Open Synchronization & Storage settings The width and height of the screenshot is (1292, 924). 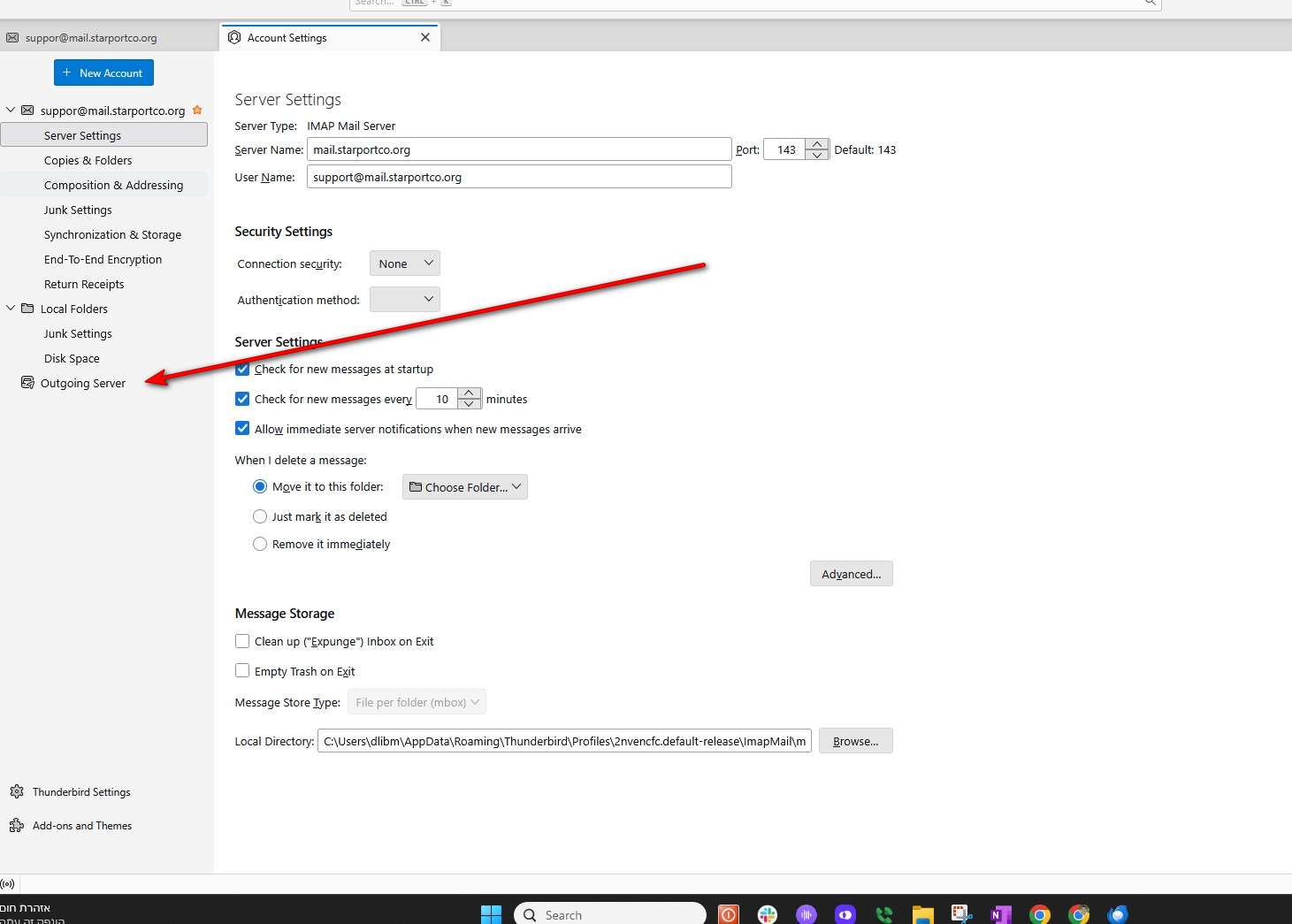pos(112,234)
